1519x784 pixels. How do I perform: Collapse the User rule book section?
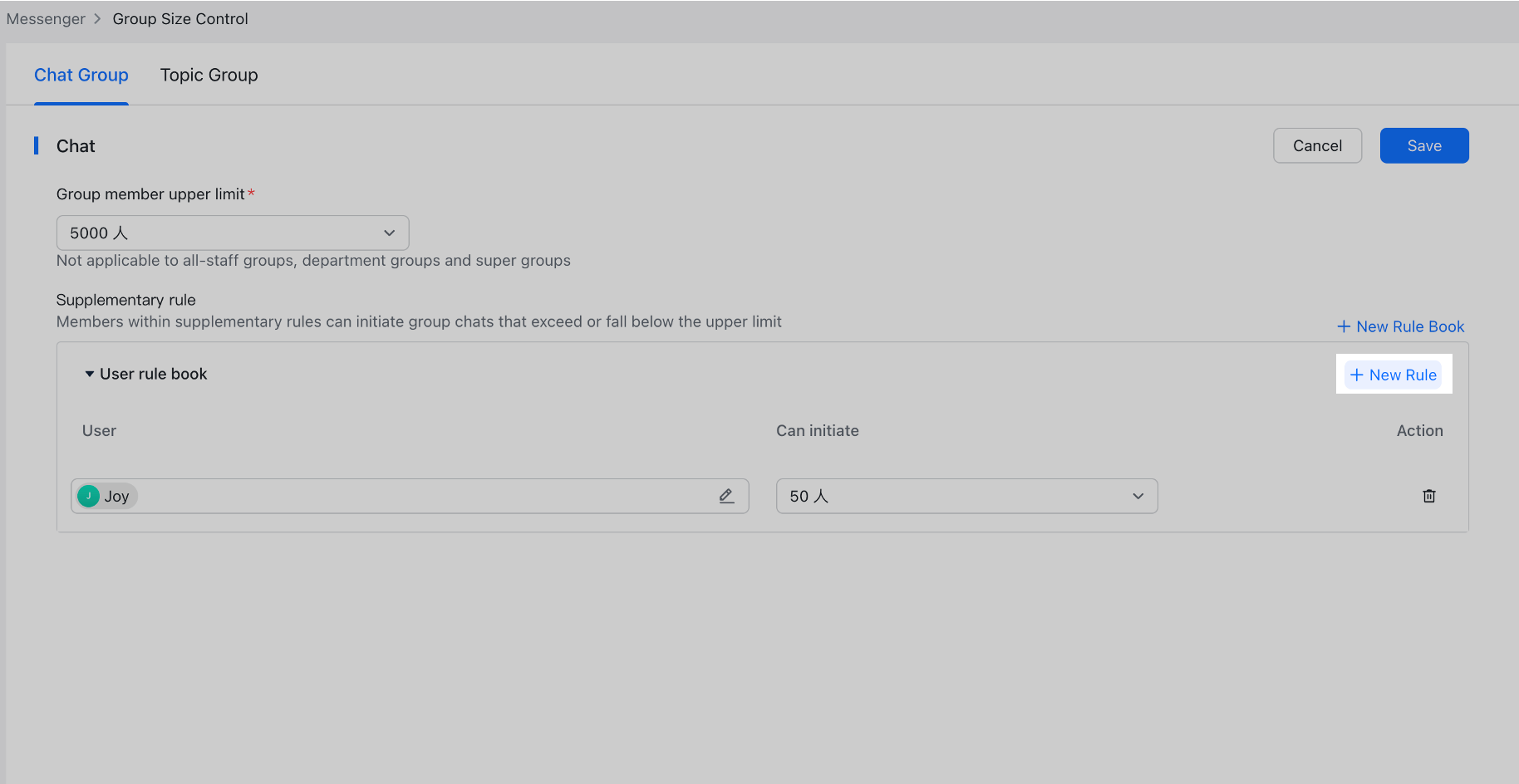point(89,374)
